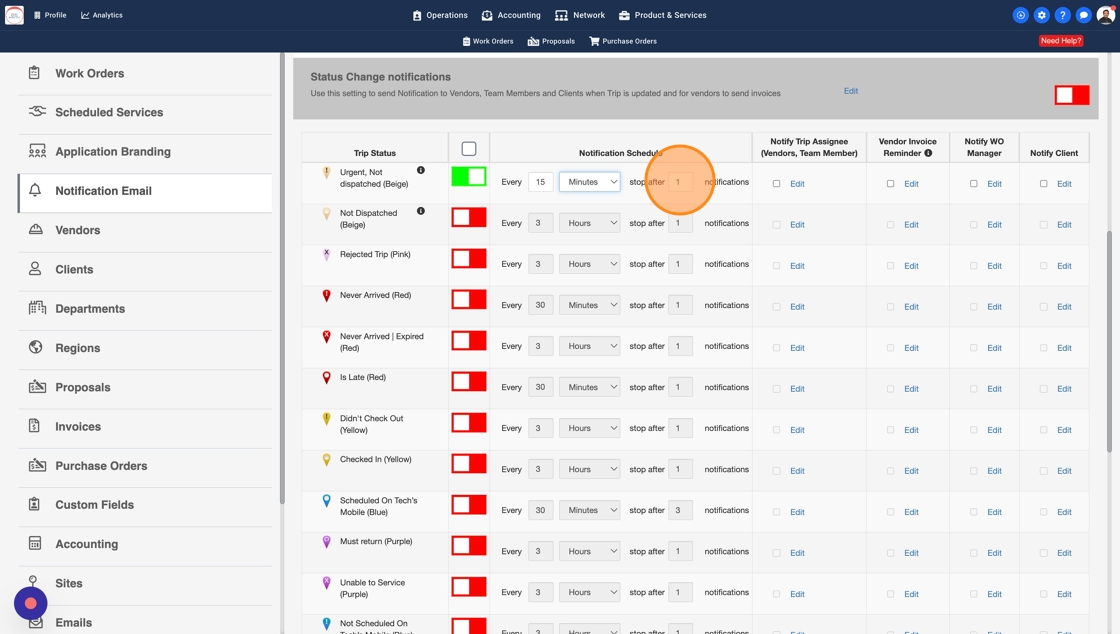Screen dimensions: 1120x634
Task: Check Notify Trip Assignee for Urgent row
Action: point(776,183)
